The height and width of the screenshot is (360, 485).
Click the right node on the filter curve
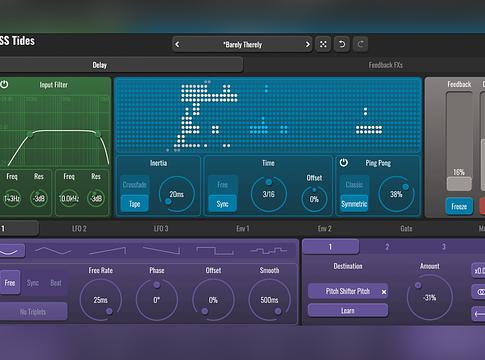pyautogui.click(x=98, y=134)
